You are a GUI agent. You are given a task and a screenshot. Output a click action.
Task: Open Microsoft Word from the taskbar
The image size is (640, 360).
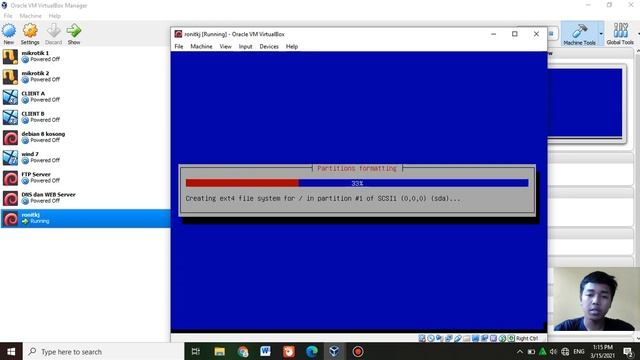(x=265, y=351)
